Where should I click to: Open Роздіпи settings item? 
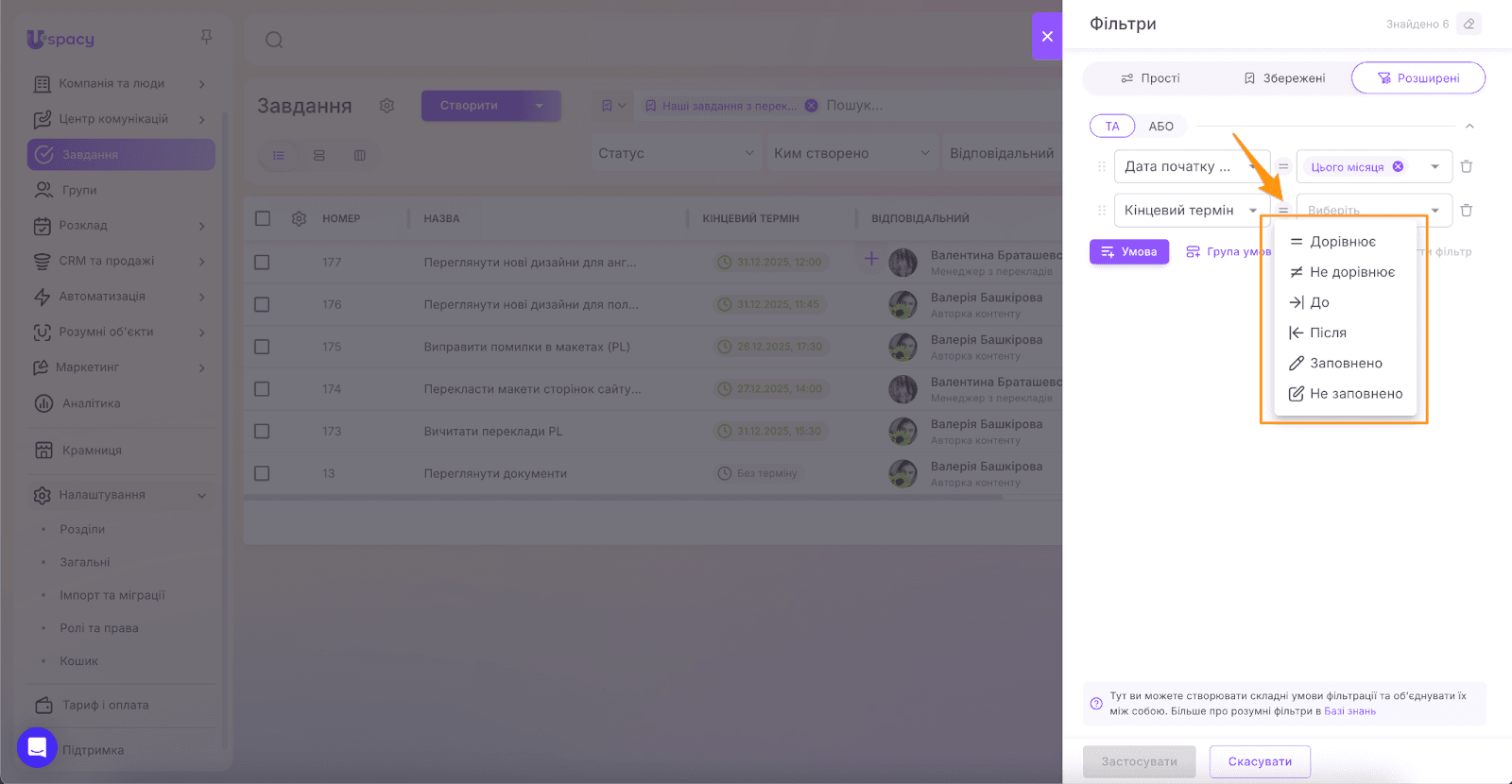pyautogui.click(x=82, y=530)
